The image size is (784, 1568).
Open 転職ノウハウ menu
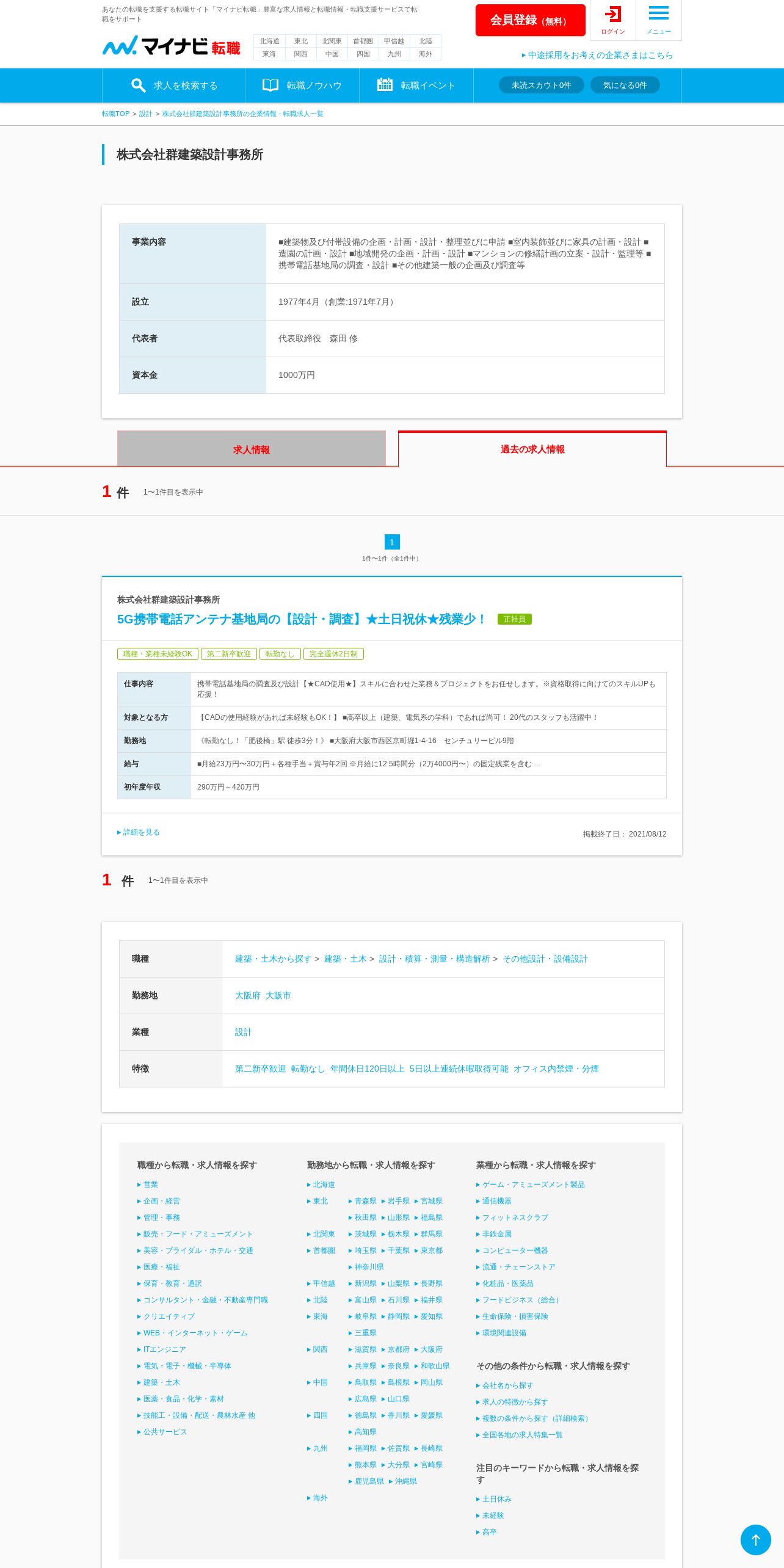pos(302,85)
